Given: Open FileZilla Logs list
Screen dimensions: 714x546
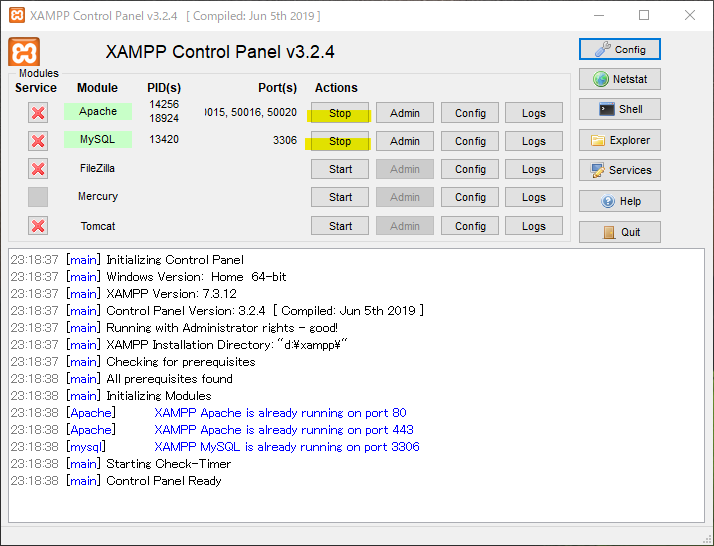Looking at the screenshot, I should [x=534, y=169].
